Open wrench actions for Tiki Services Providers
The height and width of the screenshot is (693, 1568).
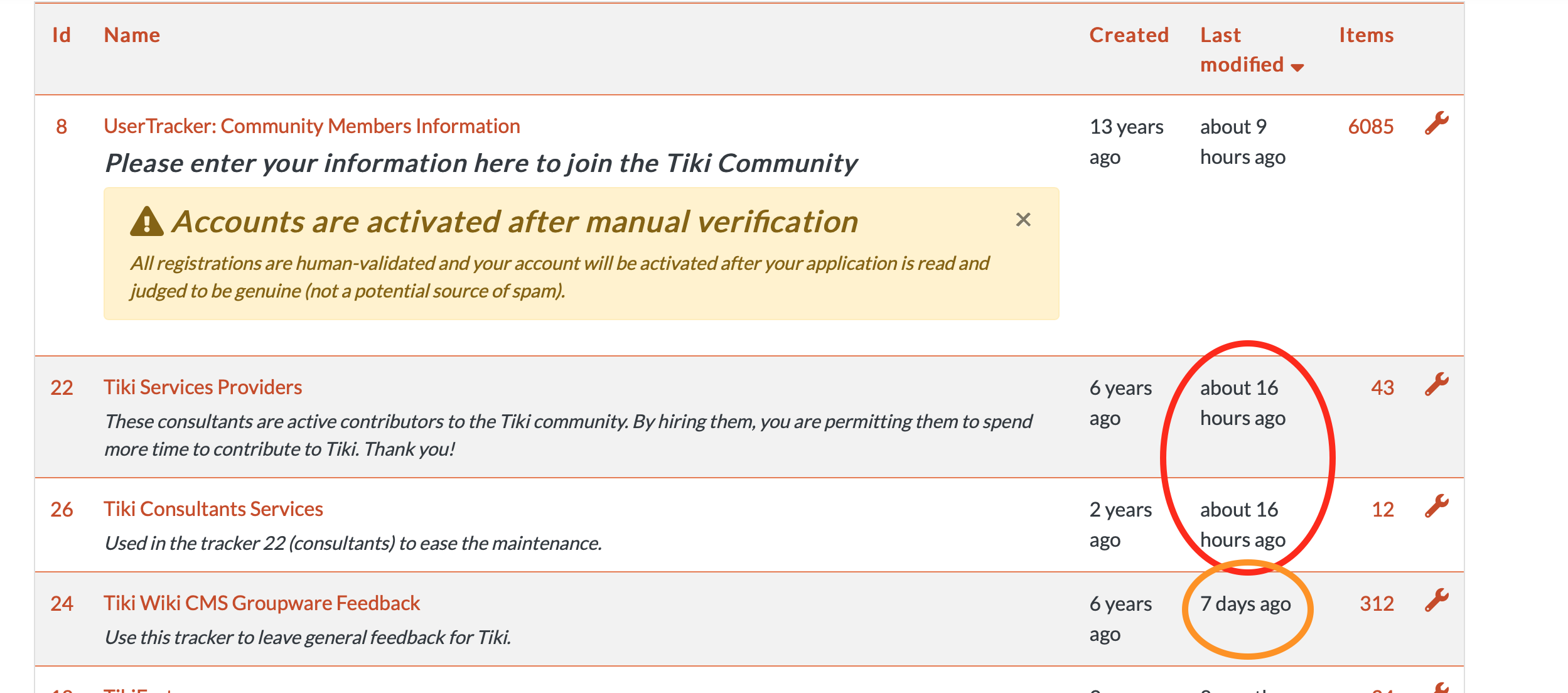(x=1436, y=384)
